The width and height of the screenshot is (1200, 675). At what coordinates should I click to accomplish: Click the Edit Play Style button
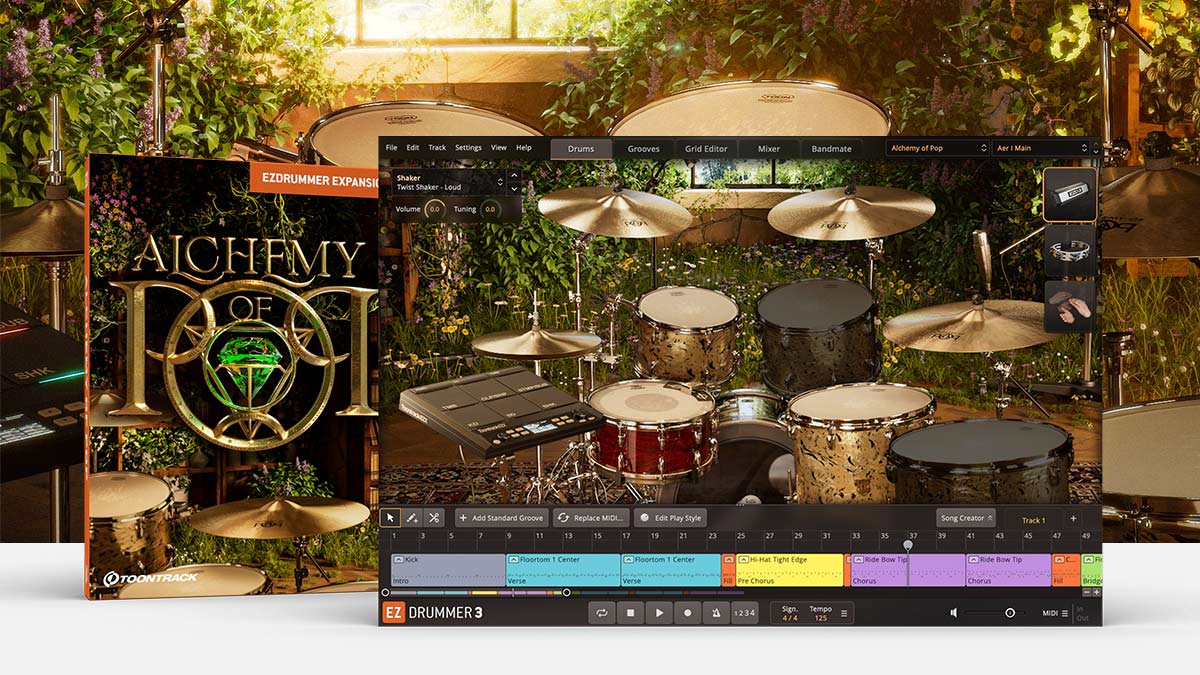[x=671, y=518]
